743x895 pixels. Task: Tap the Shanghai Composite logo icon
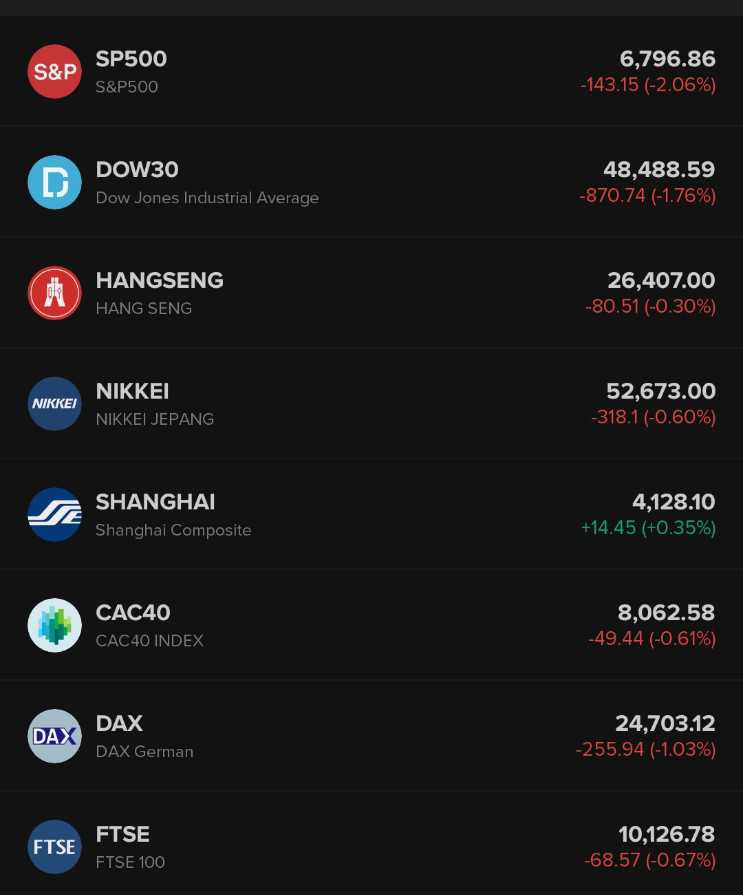54,515
